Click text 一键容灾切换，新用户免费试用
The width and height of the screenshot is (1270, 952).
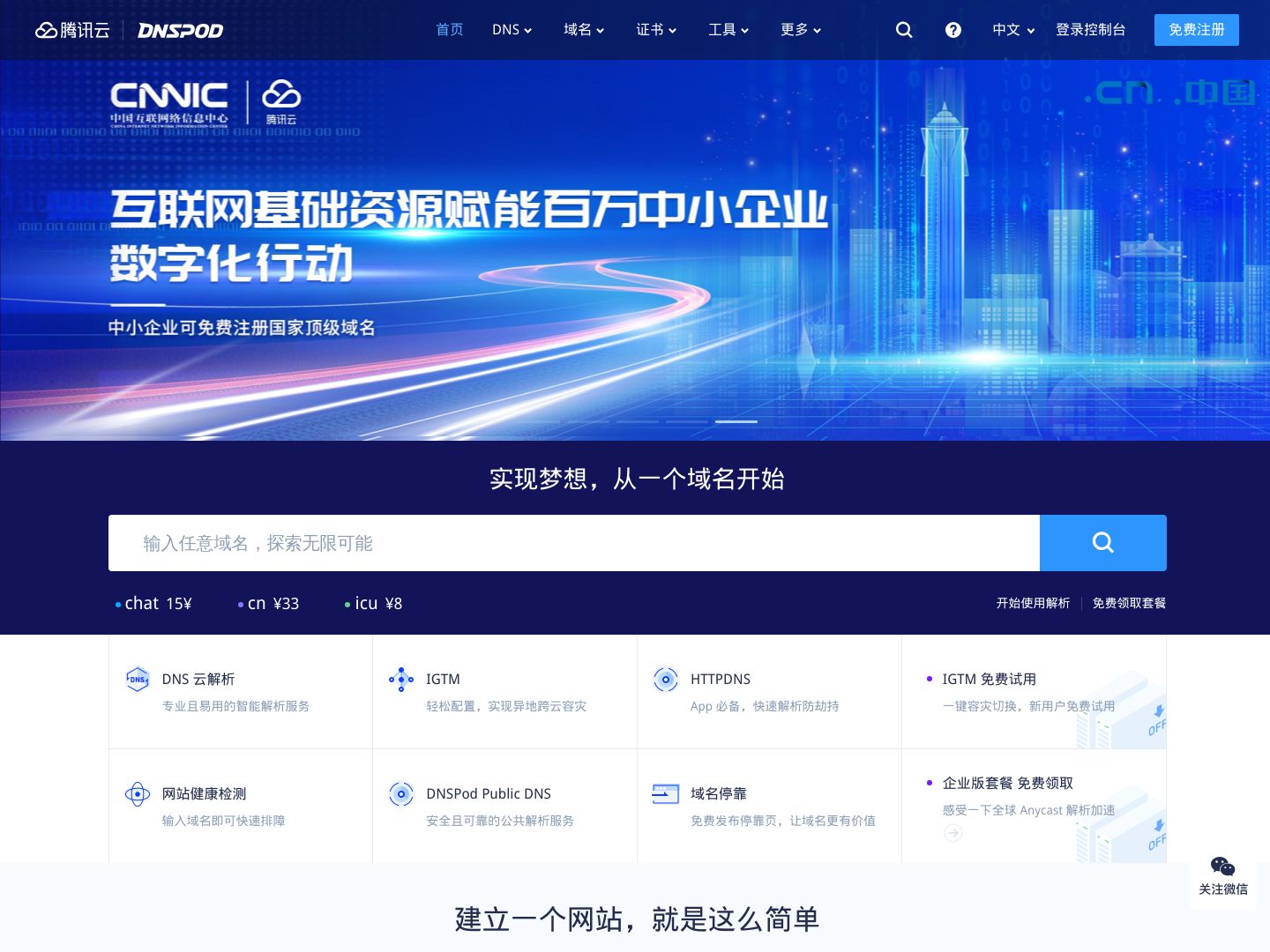(x=1028, y=706)
